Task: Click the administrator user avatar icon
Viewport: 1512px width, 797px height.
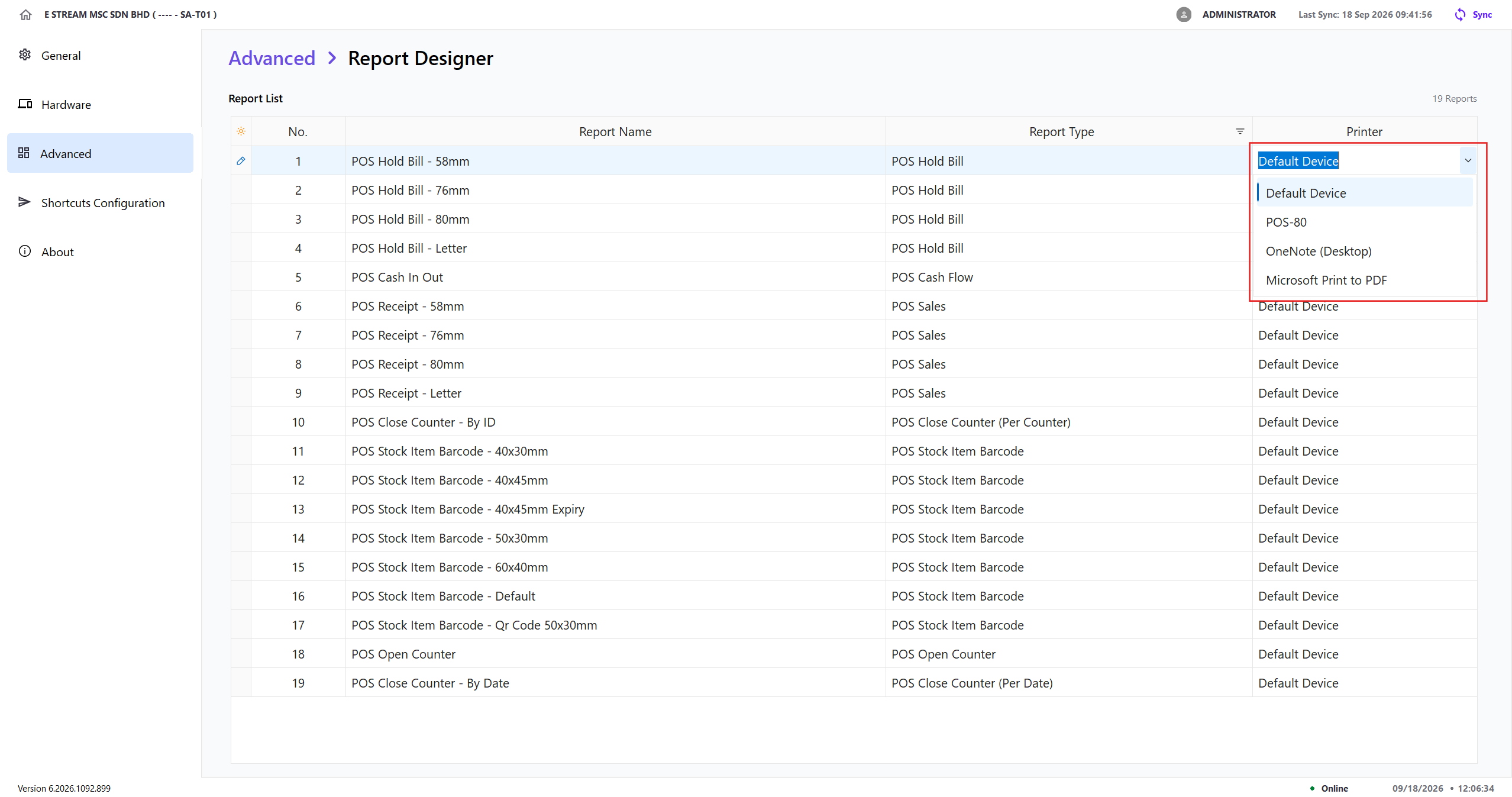Action: [1184, 15]
